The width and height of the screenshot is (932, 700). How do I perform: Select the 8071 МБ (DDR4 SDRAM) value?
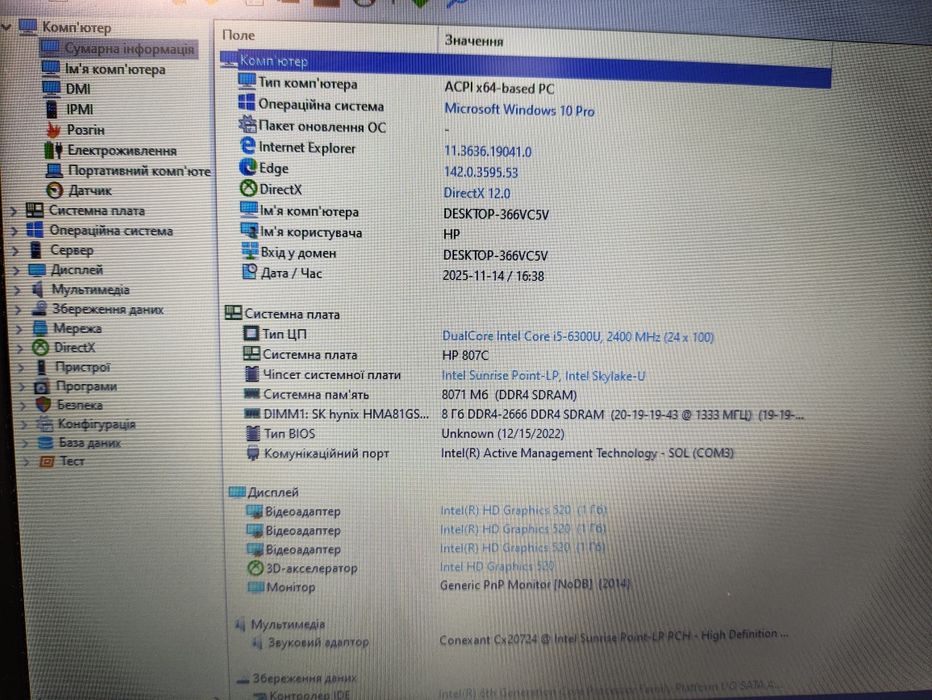(x=509, y=395)
